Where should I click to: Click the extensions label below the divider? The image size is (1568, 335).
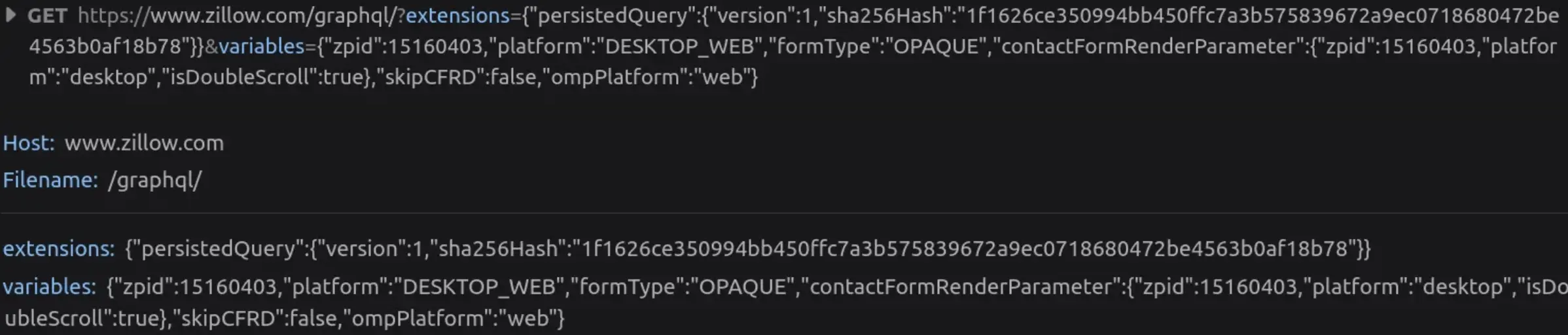coord(58,249)
